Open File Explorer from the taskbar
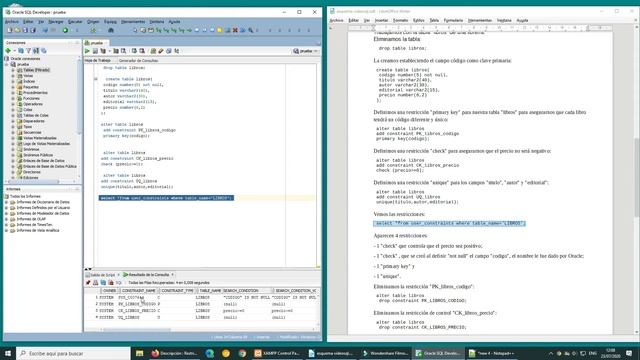 (140, 353)
